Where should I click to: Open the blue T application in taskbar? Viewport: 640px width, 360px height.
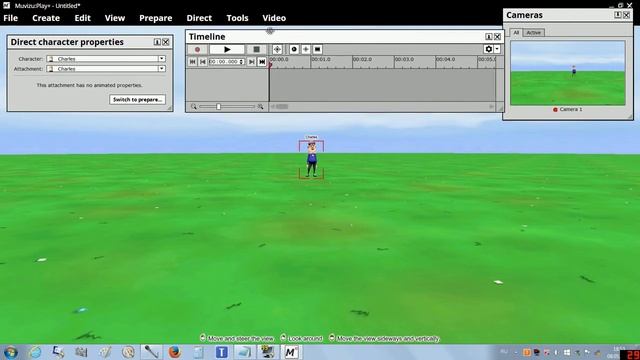[x=222, y=352]
